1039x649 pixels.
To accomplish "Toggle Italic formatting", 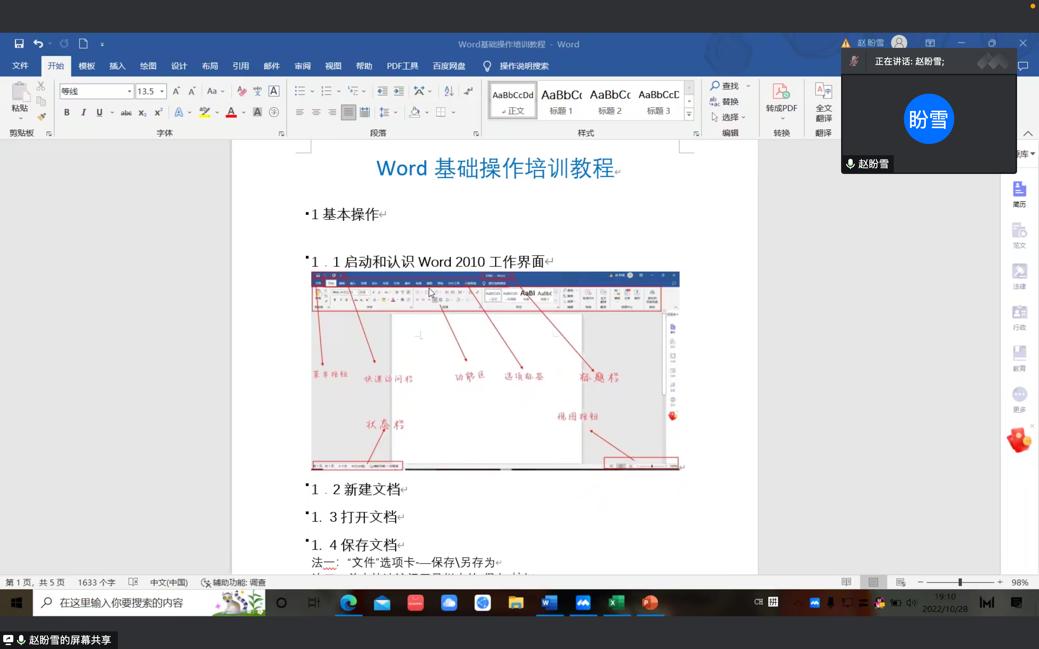I will click(x=83, y=113).
